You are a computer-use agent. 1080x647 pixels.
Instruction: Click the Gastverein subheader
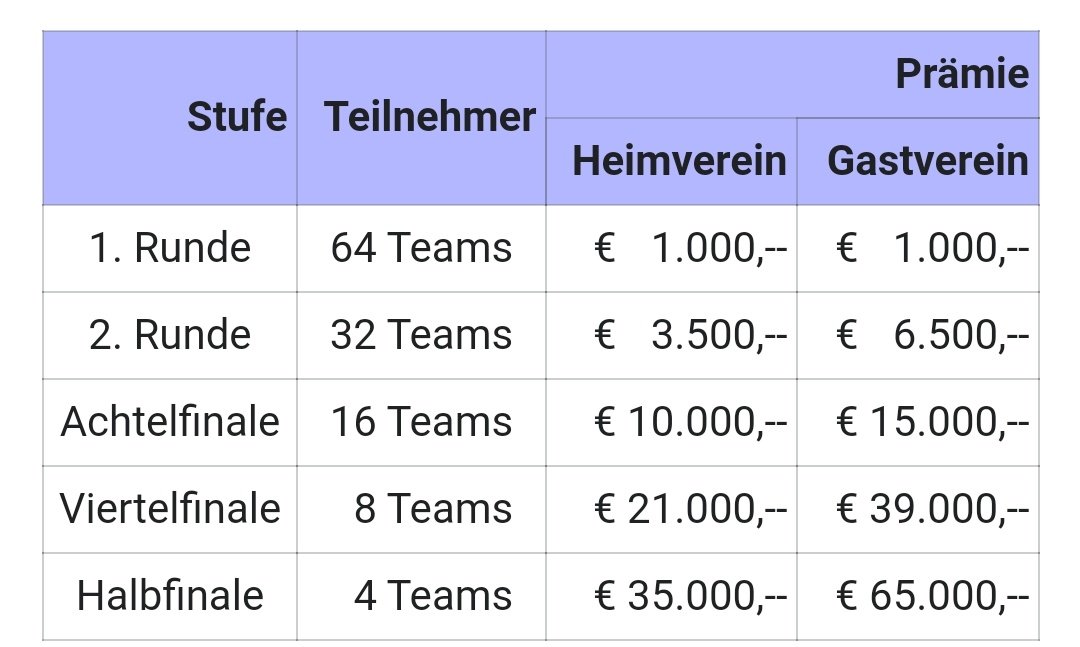[918, 161]
